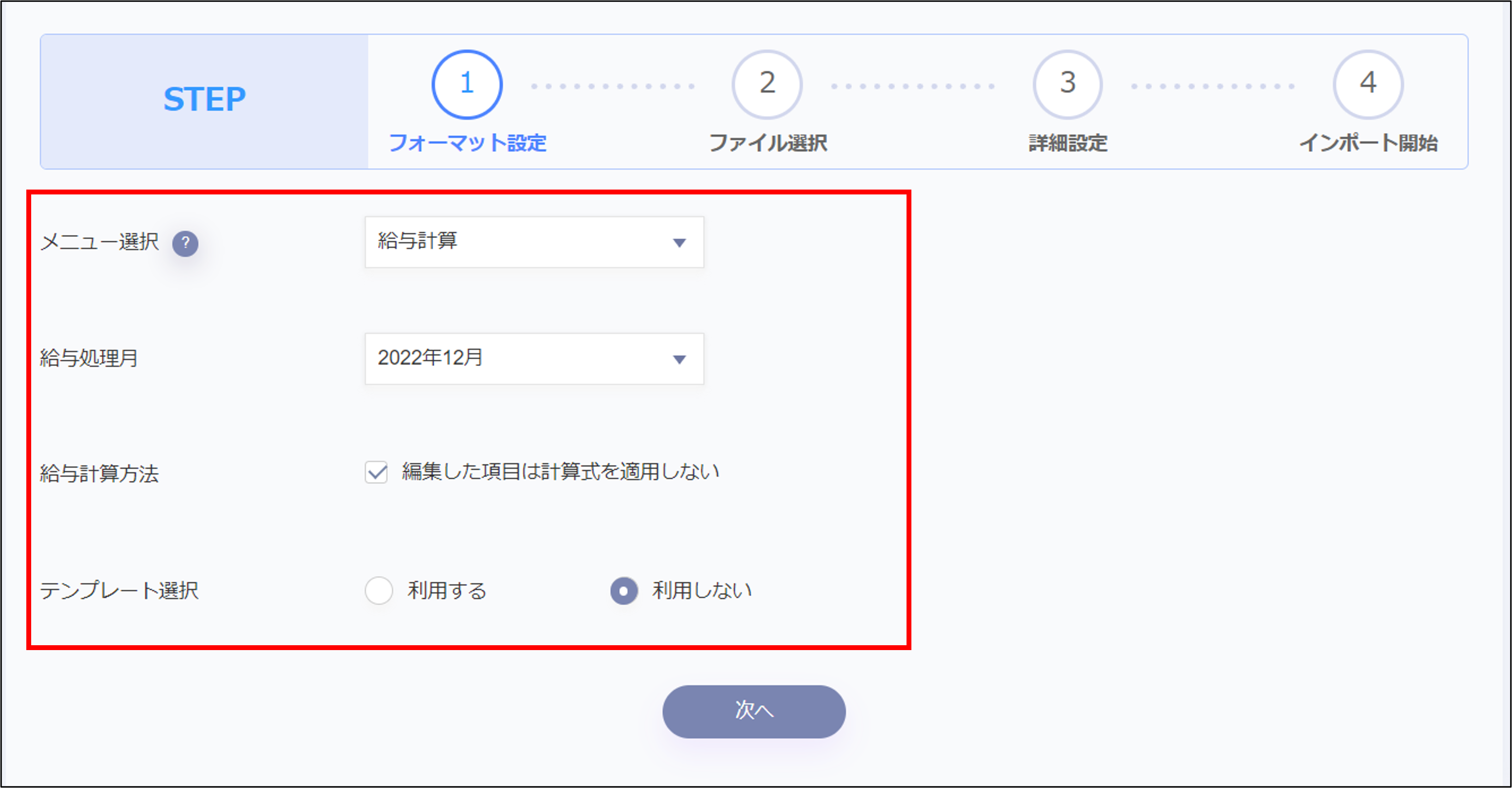Click the 利用する option label text

pyautogui.click(x=447, y=590)
